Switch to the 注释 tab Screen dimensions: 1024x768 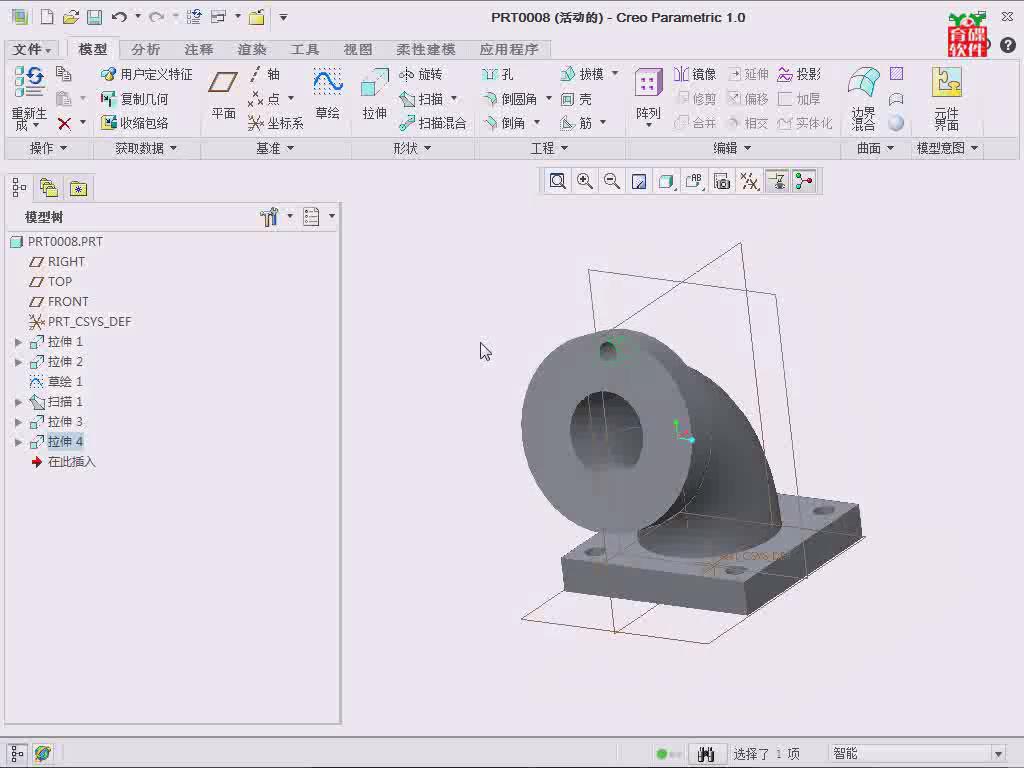[x=199, y=50]
